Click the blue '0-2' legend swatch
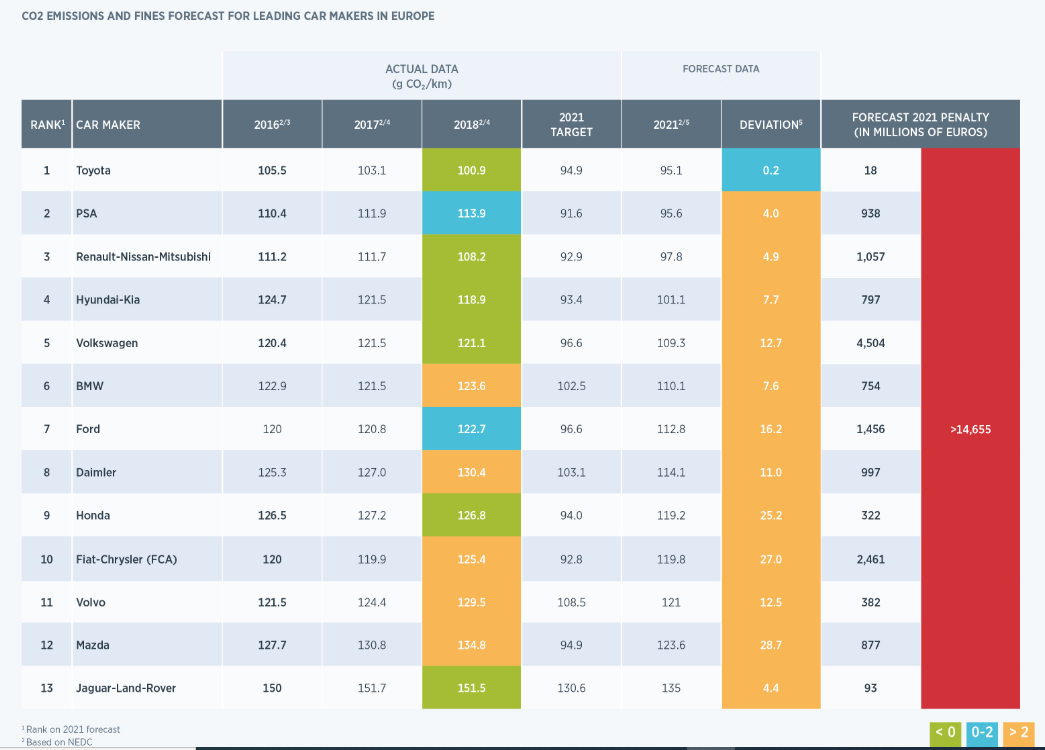Screen dimensions: 1045x750 click(x=981, y=733)
